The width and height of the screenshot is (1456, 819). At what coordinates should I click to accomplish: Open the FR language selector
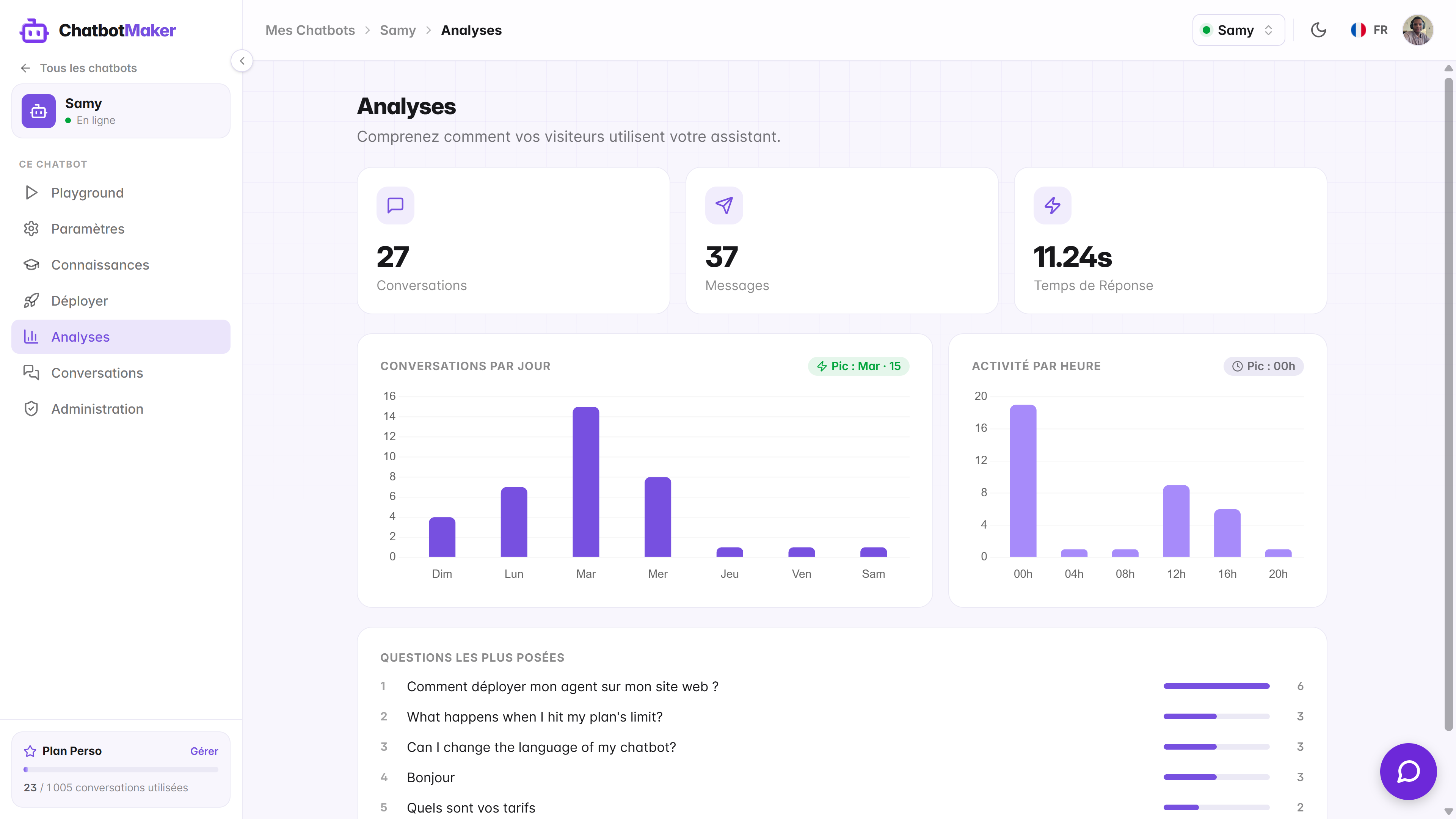[x=1369, y=30]
